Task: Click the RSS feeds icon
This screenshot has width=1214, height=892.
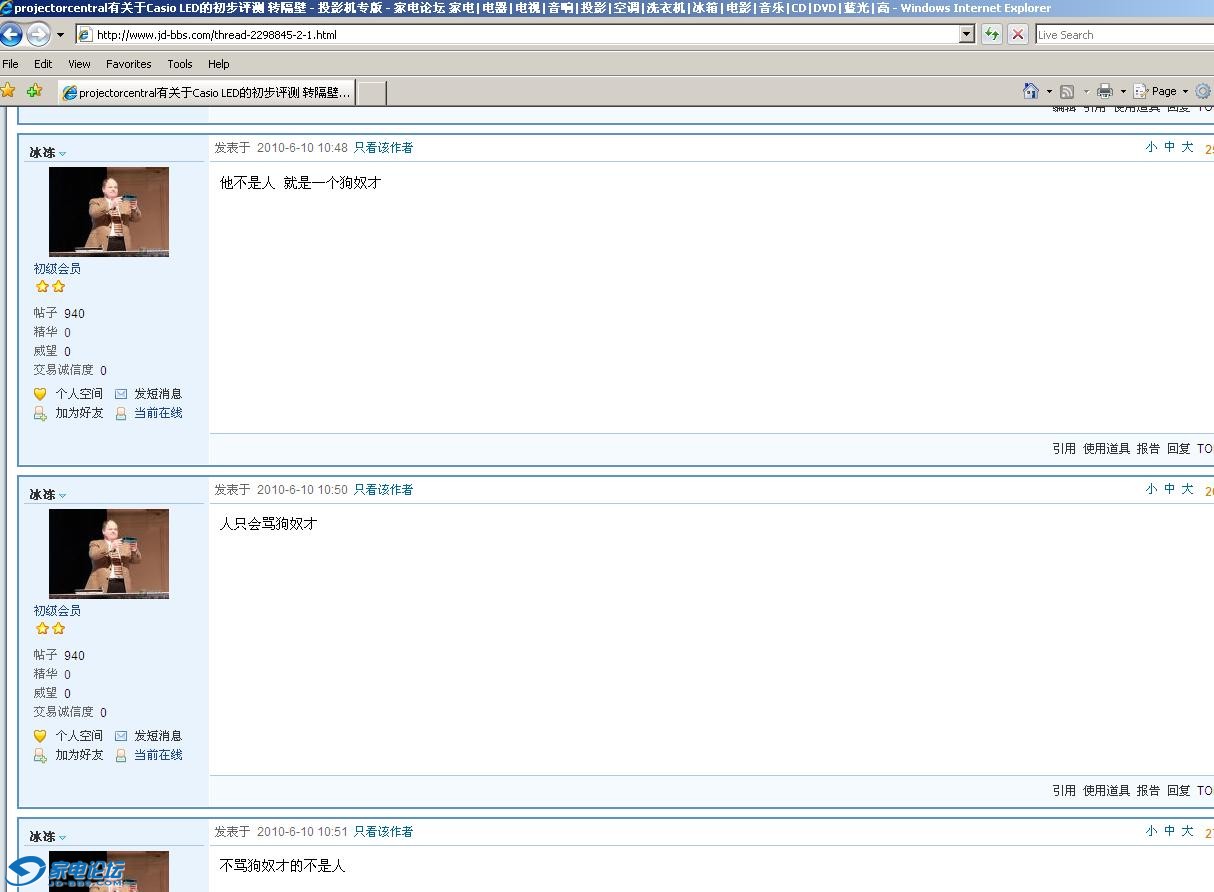Action: pyautogui.click(x=1067, y=91)
